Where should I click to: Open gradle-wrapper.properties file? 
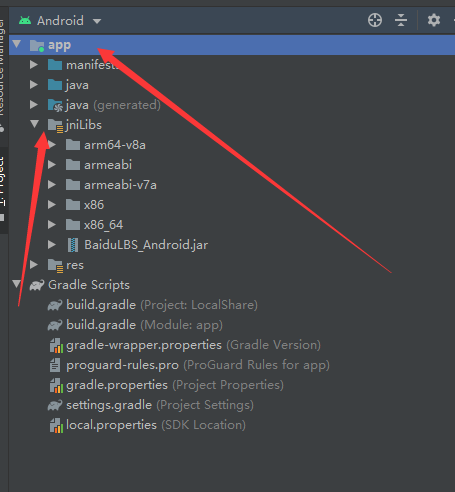pyautogui.click(x=193, y=345)
